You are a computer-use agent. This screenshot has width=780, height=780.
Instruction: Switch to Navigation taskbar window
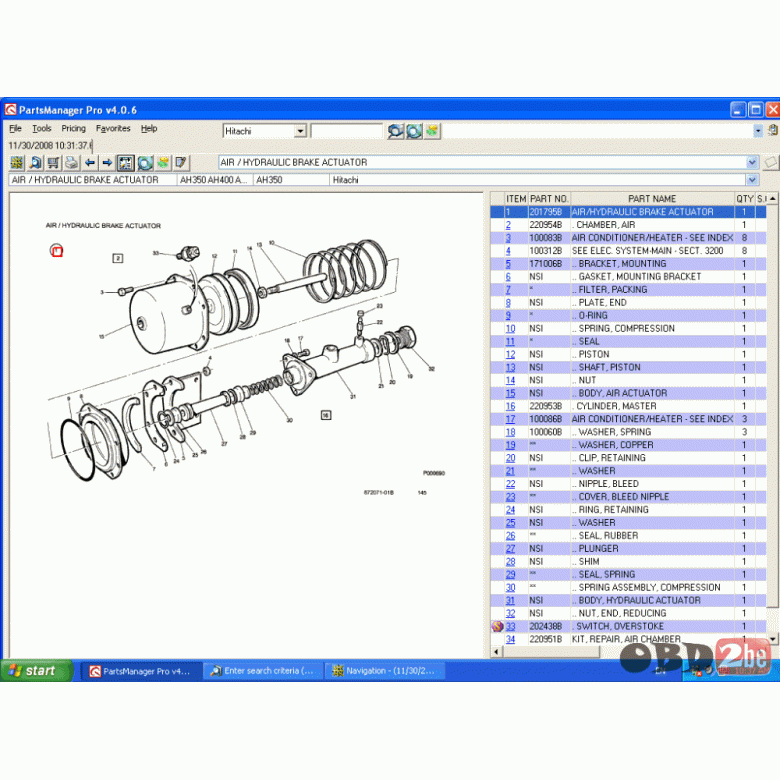point(385,671)
